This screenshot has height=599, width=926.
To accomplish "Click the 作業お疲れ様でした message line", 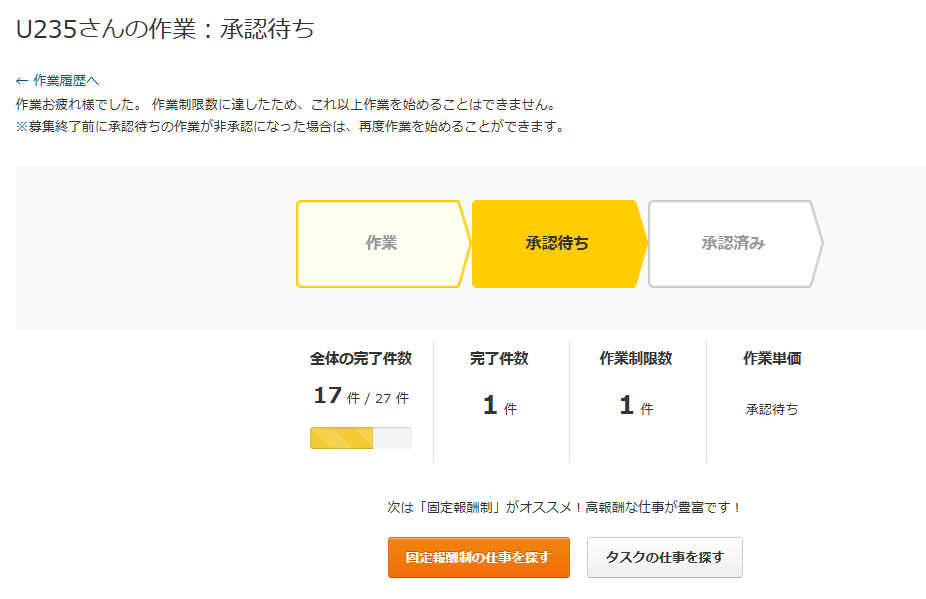I will click(x=285, y=104).
